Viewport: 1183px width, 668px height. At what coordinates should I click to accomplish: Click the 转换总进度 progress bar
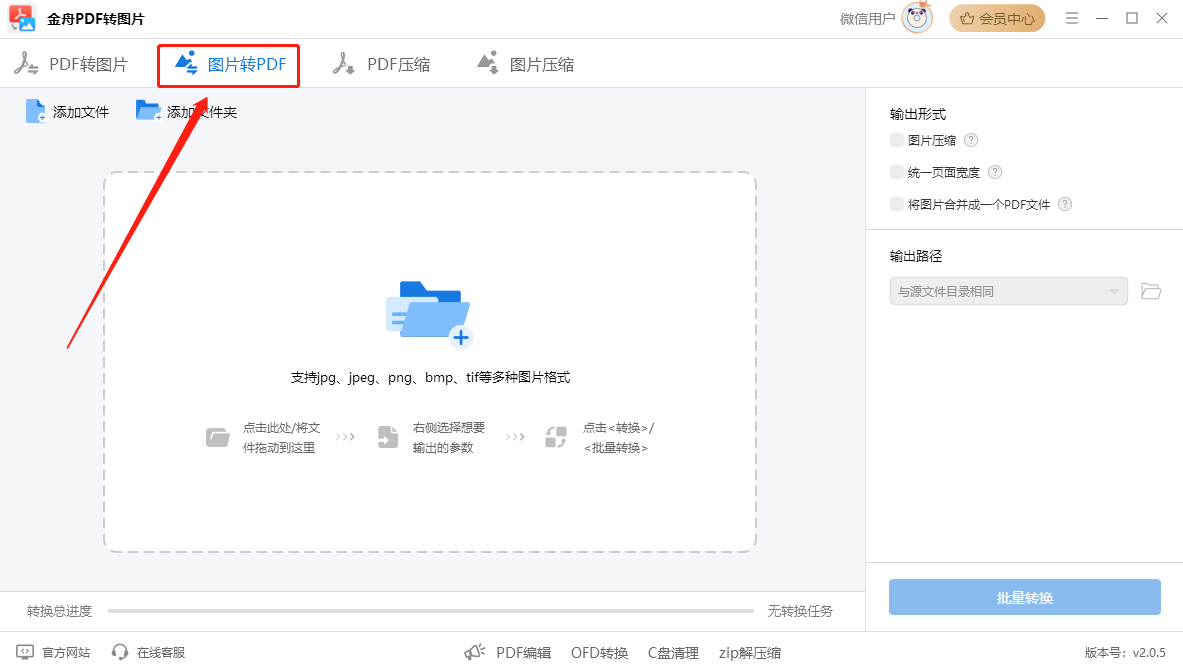click(x=430, y=611)
